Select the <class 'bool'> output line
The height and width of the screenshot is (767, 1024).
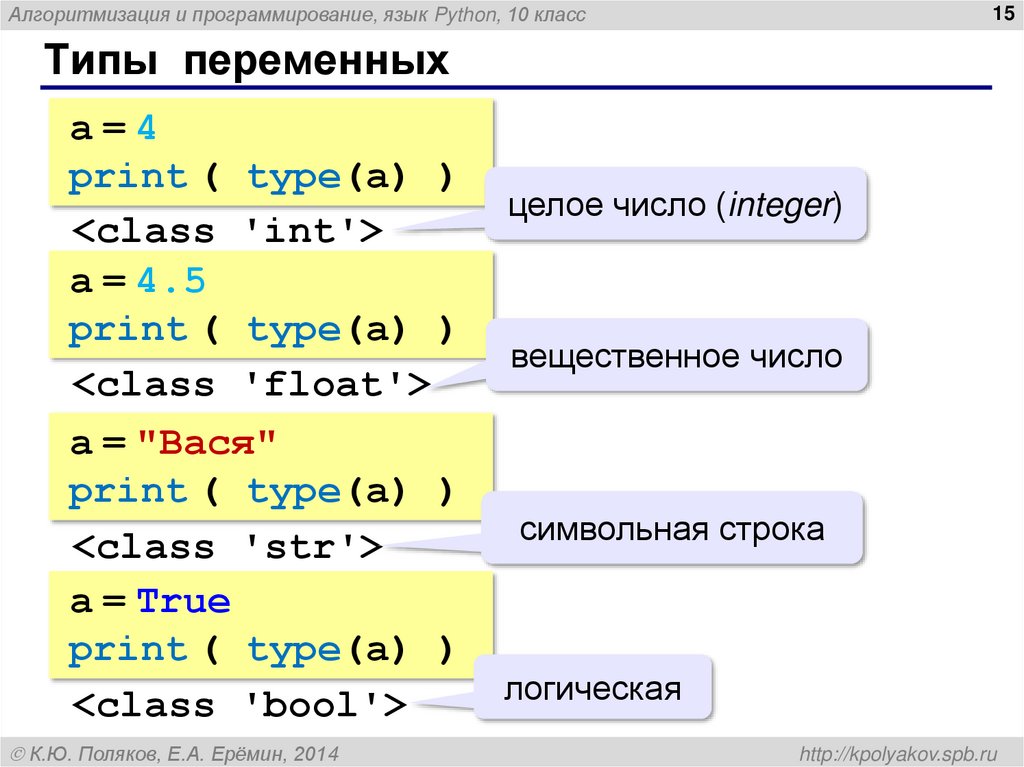238,704
